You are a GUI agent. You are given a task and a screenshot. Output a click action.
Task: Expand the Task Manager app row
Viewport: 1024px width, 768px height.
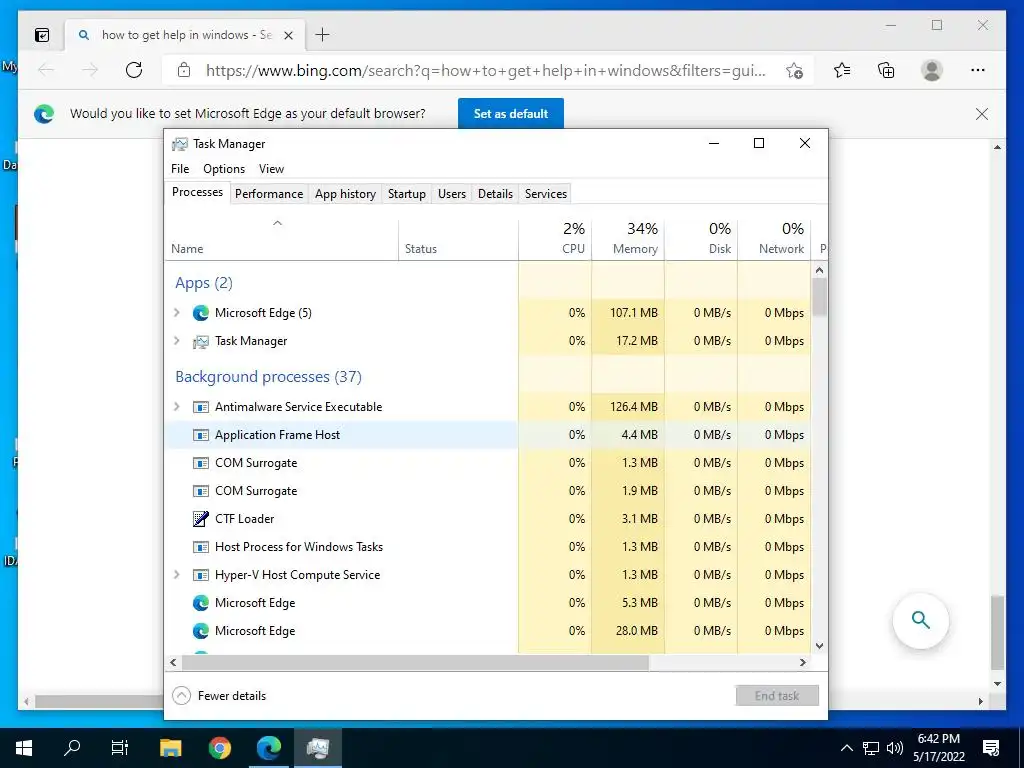point(176,341)
